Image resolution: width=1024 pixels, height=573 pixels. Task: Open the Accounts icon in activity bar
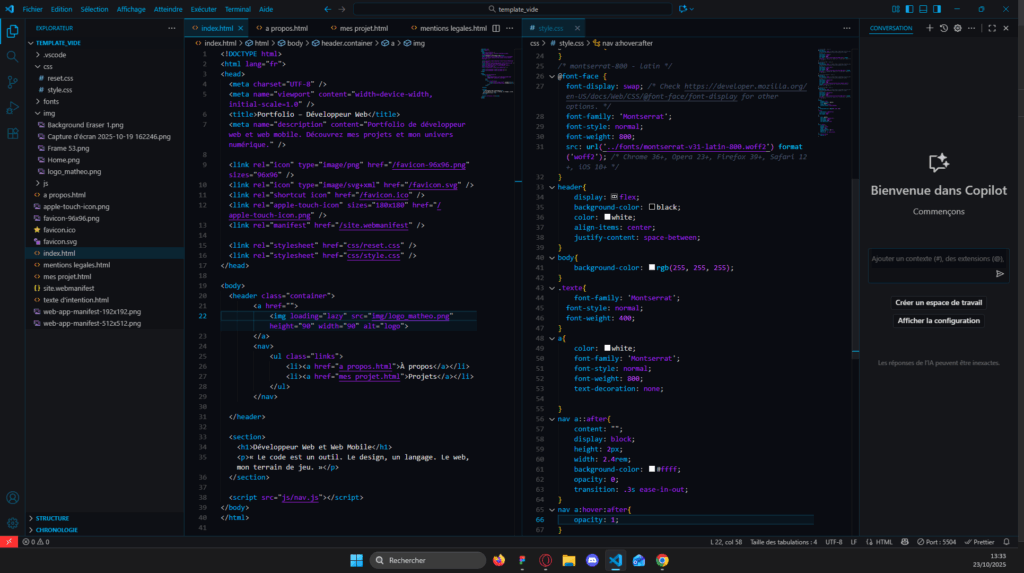pyautogui.click(x=12, y=497)
